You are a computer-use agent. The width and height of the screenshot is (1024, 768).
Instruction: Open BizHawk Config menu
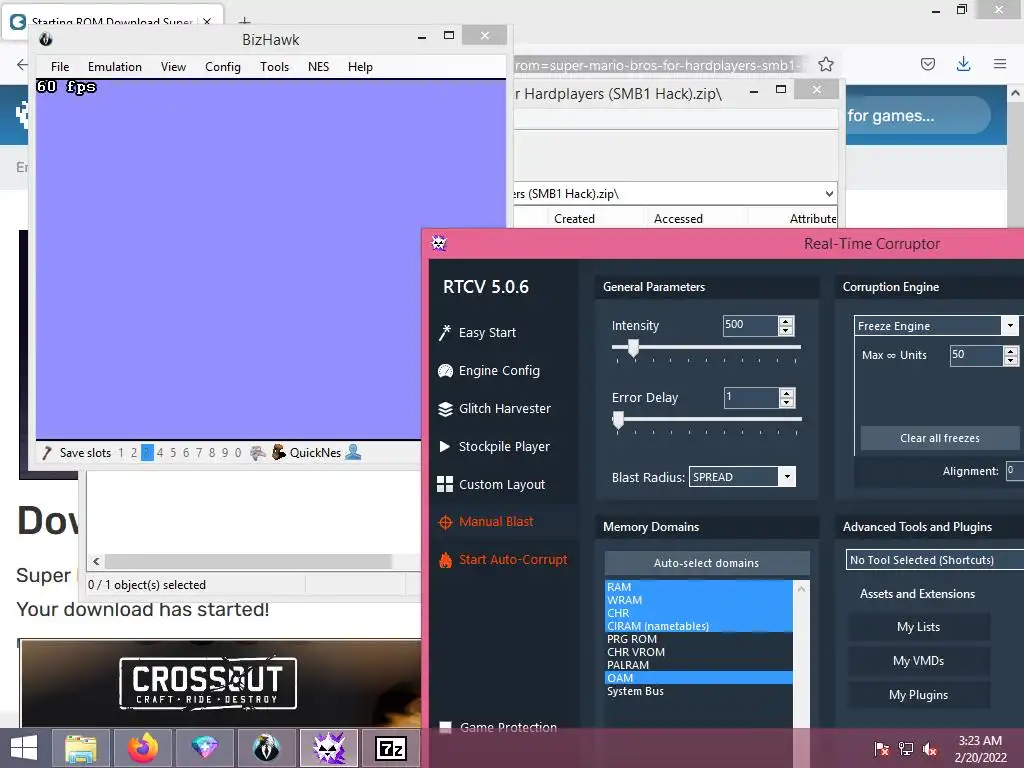[x=223, y=67]
